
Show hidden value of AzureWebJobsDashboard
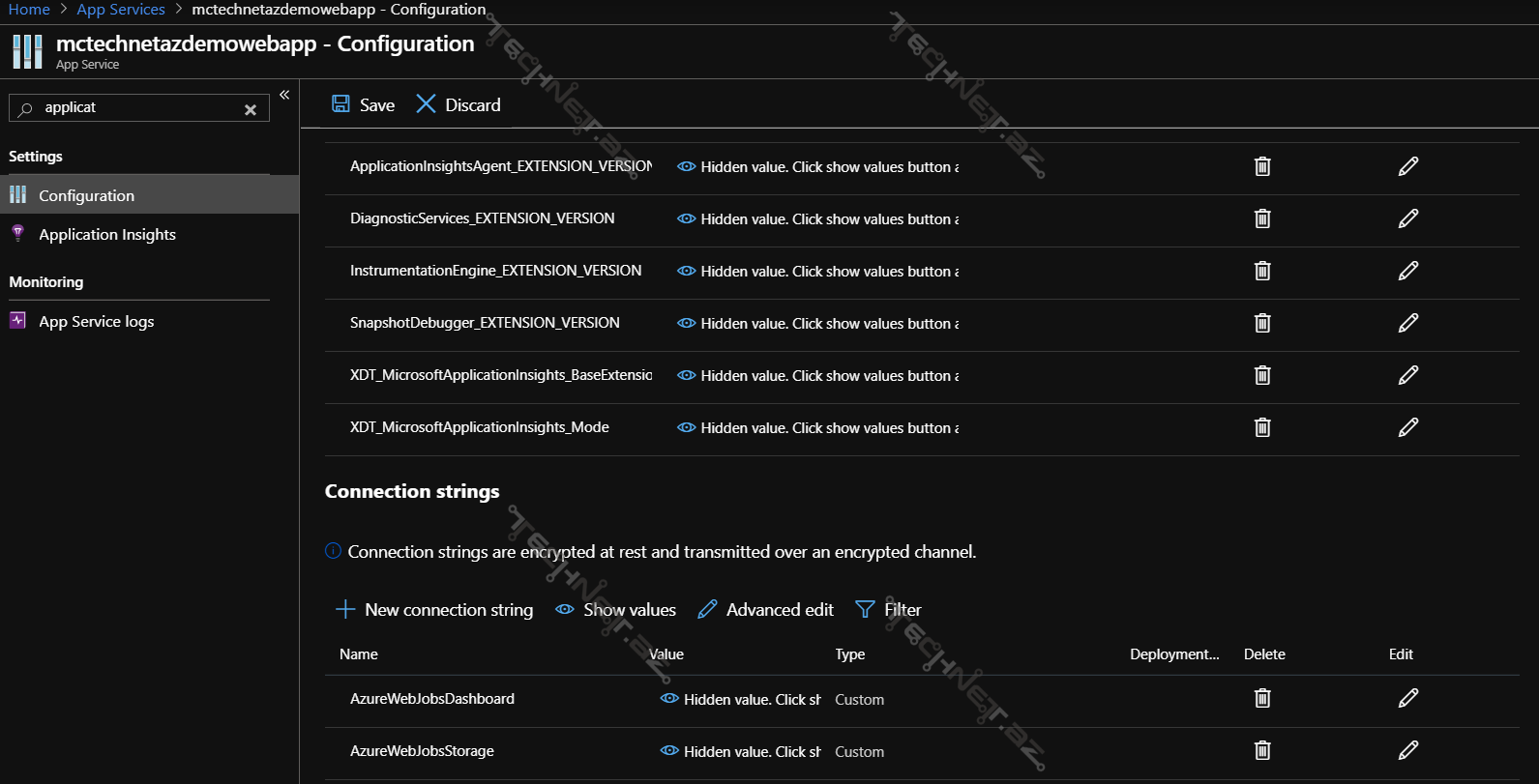(x=668, y=698)
